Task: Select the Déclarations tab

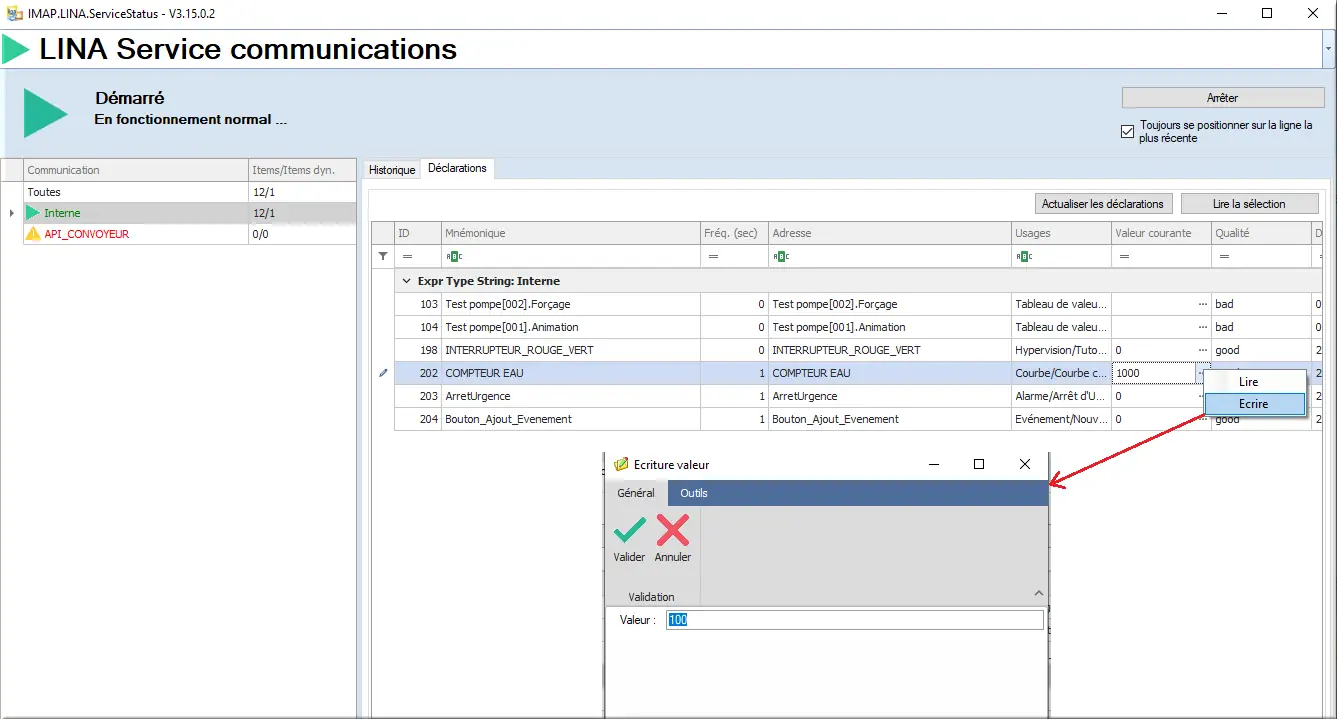Action: pos(457,168)
